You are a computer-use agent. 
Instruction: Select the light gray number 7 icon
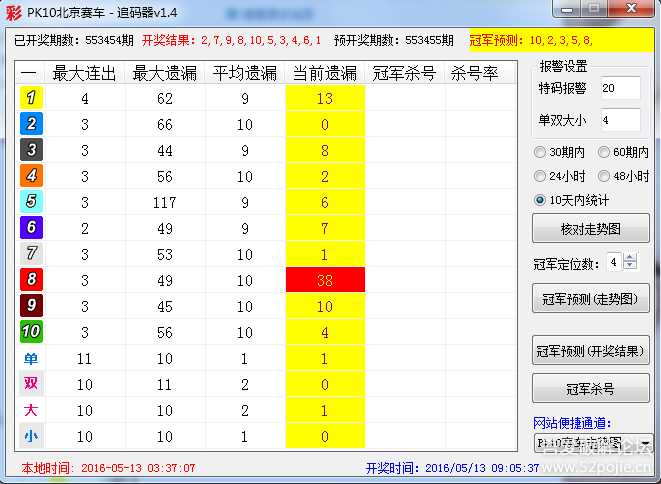31,253
